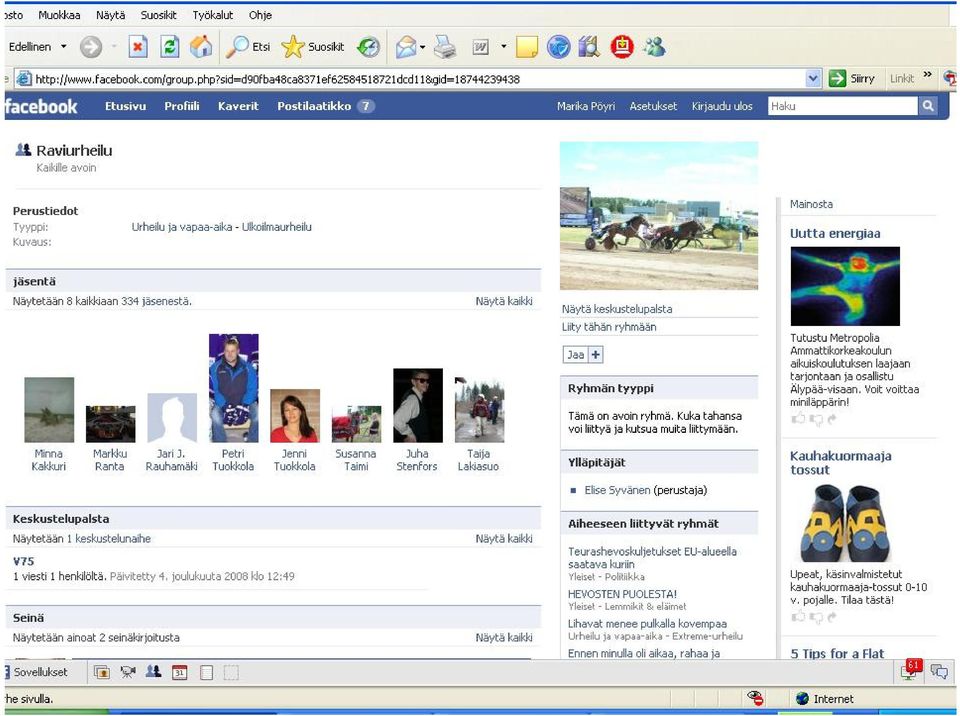This screenshot has width=960, height=716.
Task: Open the Näytä menu
Action: click(110, 15)
